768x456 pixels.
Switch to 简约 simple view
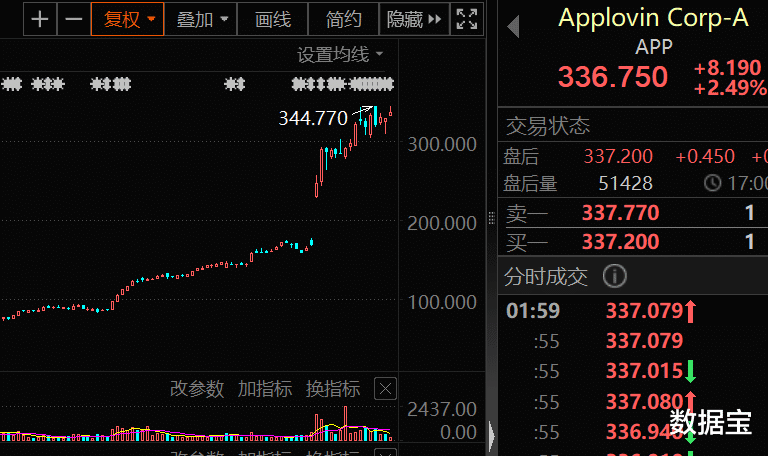pyautogui.click(x=344, y=19)
